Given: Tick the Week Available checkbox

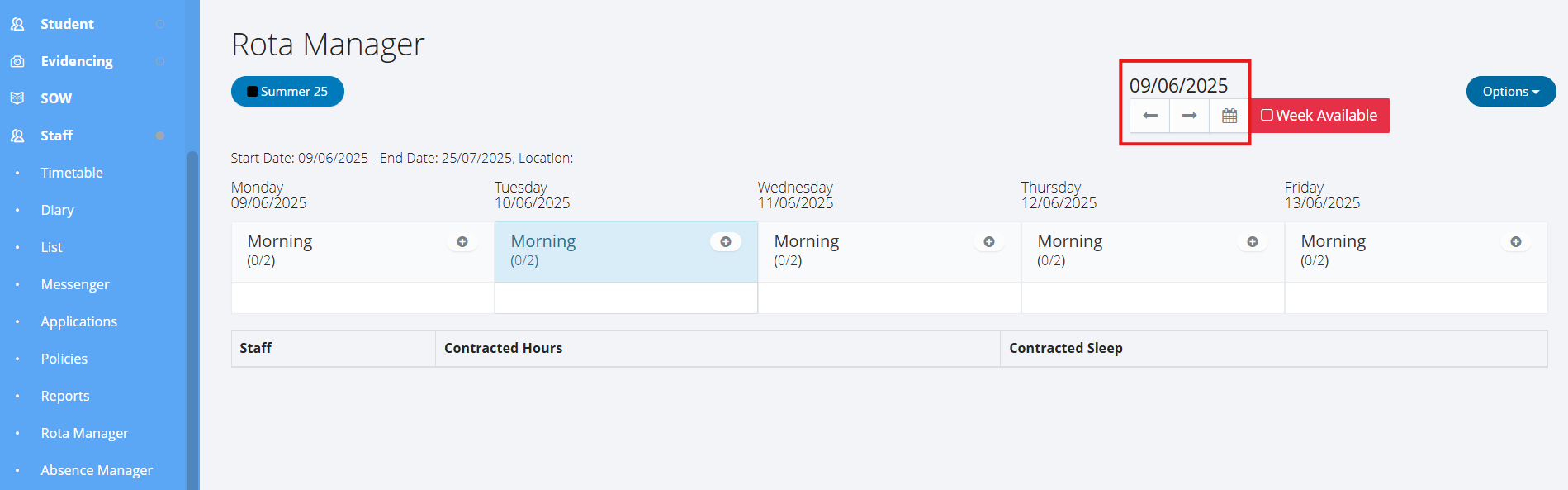Looking at the screenshot, I should click(x=1267, y=116).
